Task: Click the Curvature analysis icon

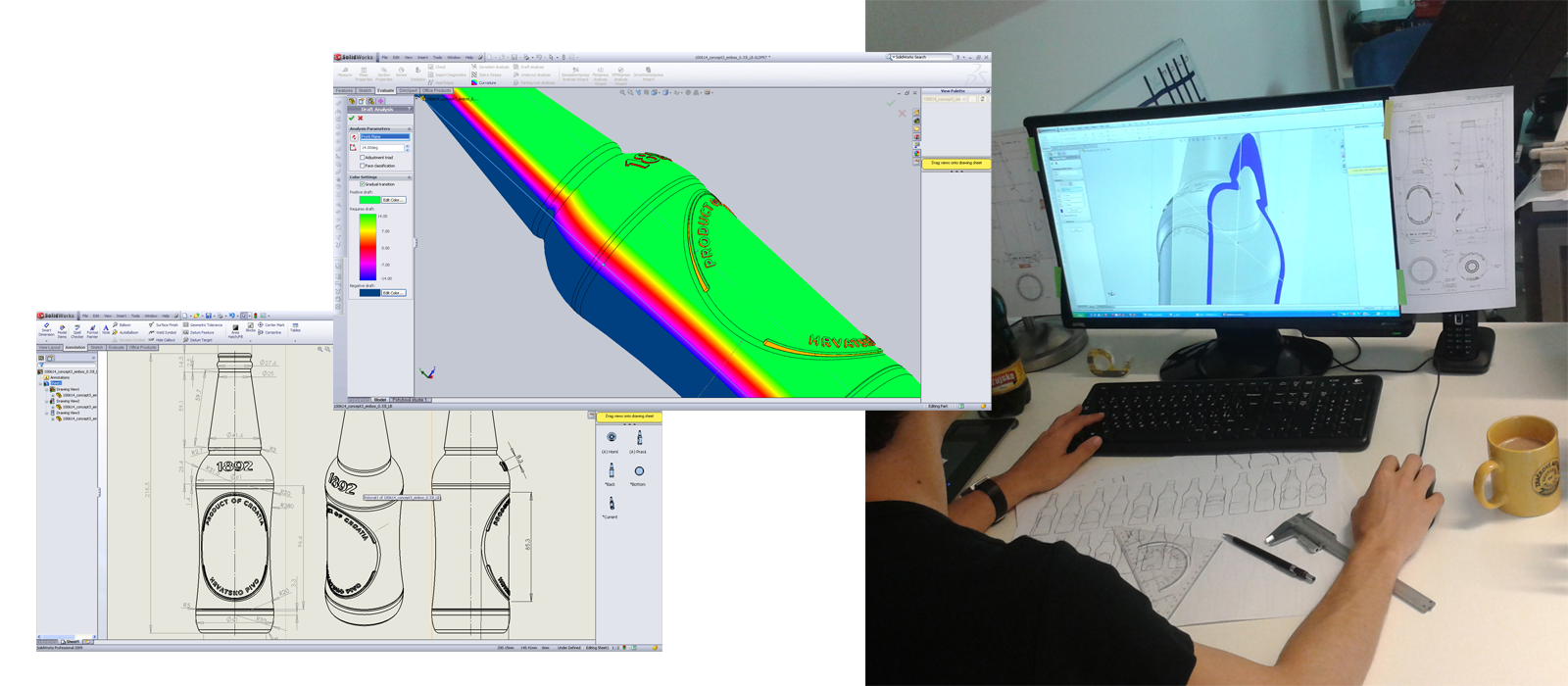Action: (x=475, y=82)
